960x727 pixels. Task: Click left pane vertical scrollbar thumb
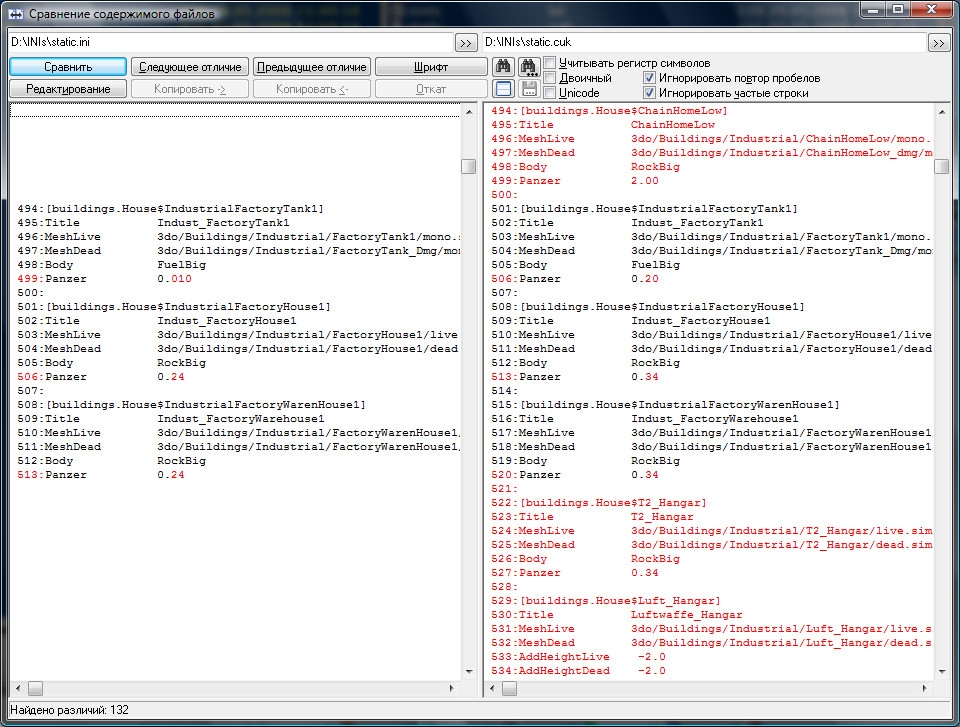pyautogui.click(x=468, y=166)
